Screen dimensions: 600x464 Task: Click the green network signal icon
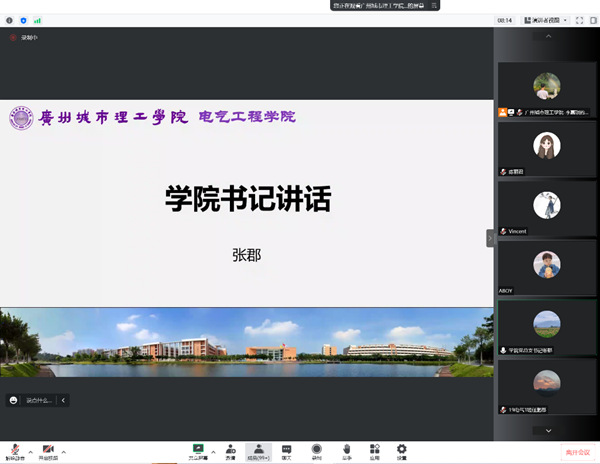(37, 20)
